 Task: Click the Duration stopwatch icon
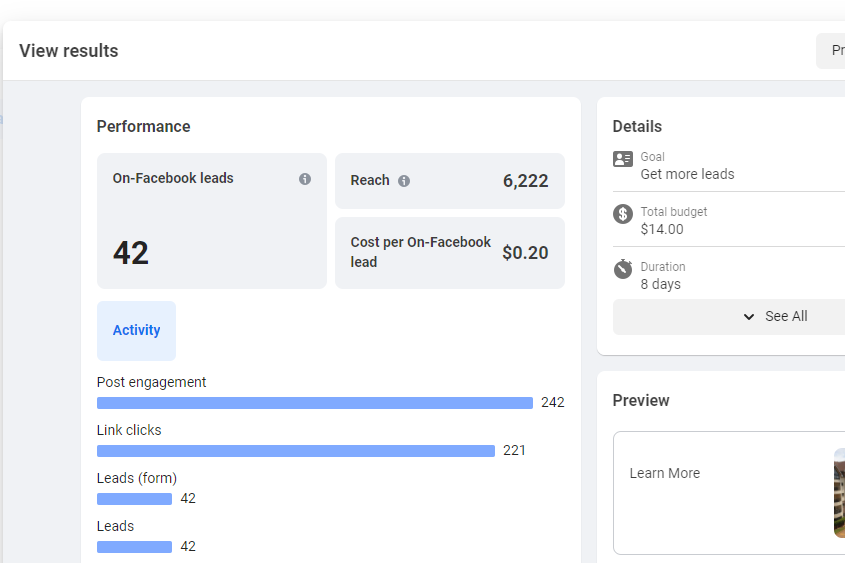click(622, 268)
